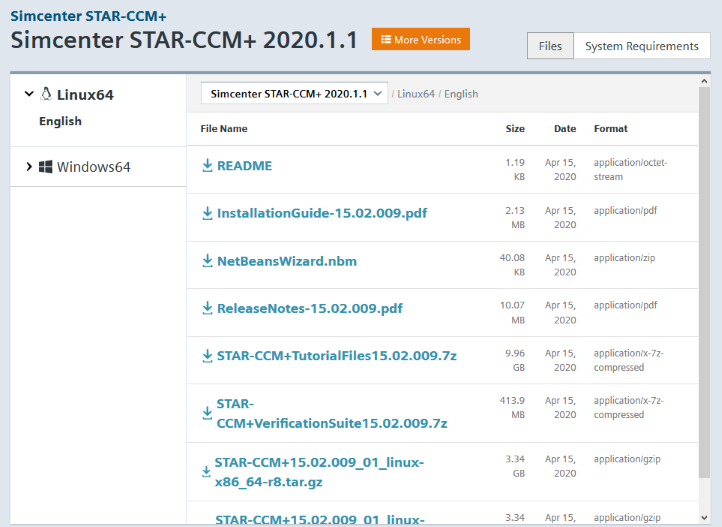Open the Simcenter STAR-CCM+ product link at top
Screen dimensions: 722x527
[x=88, y=17]
